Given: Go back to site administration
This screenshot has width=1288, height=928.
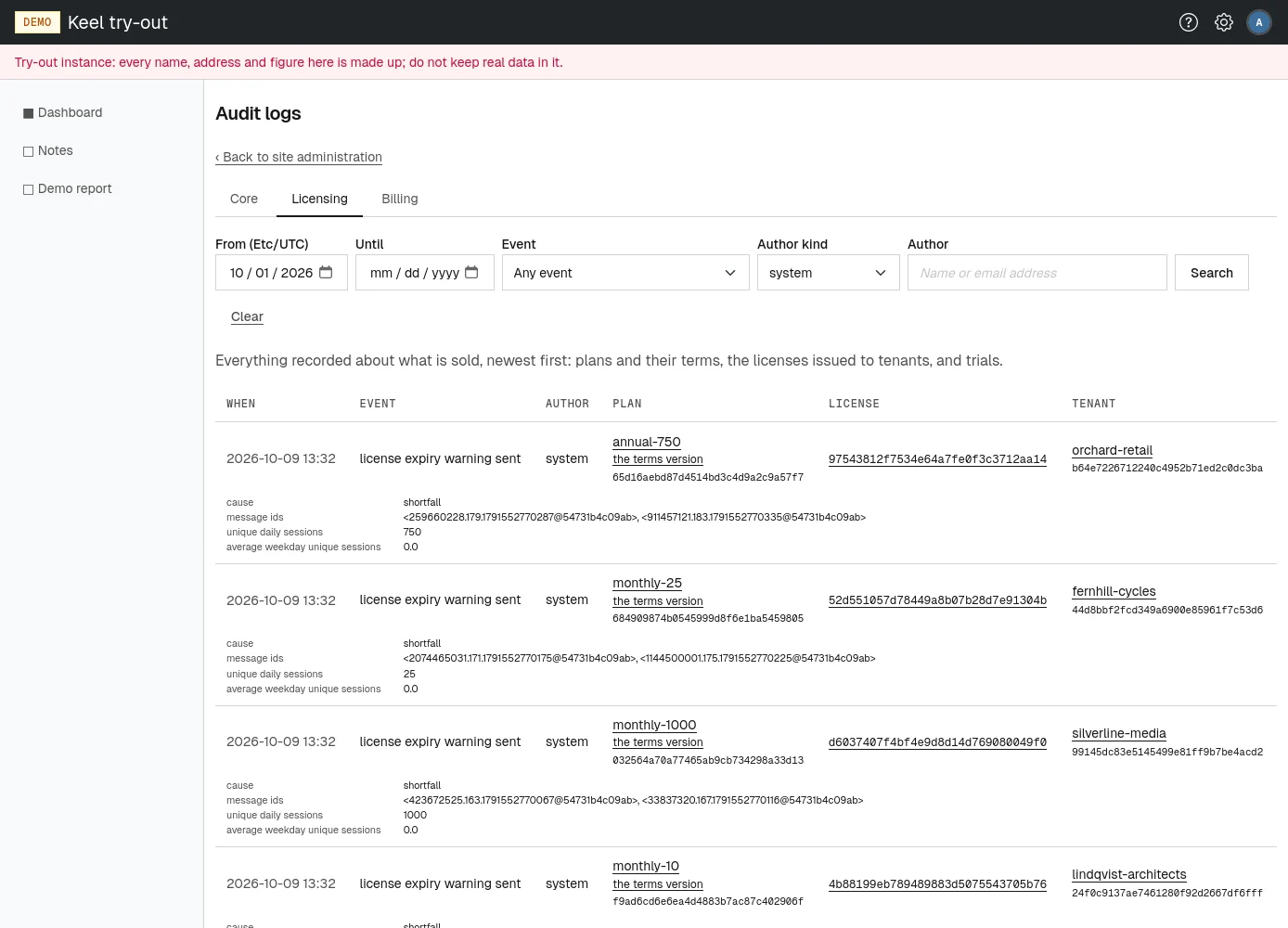Looking at the screenshot, I should [x=299, y=158].
